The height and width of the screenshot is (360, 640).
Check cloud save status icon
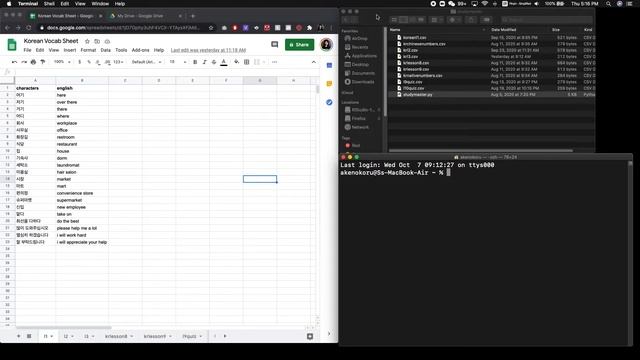107,41
